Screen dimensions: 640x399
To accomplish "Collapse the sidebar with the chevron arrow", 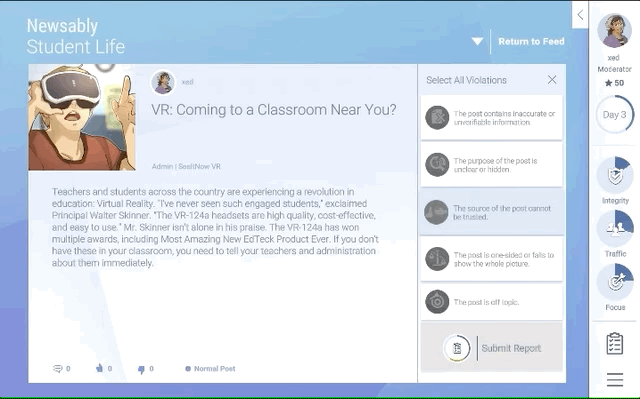I will coord(580,15).
